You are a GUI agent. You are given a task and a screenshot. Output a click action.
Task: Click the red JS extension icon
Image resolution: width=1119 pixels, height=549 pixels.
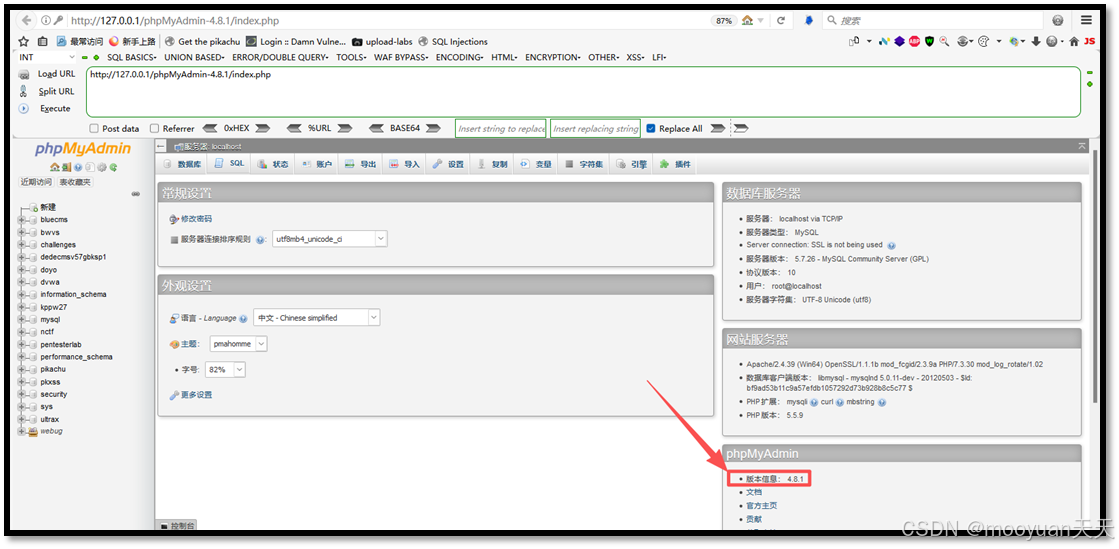pyautogui.click(x=1090, y=41)
